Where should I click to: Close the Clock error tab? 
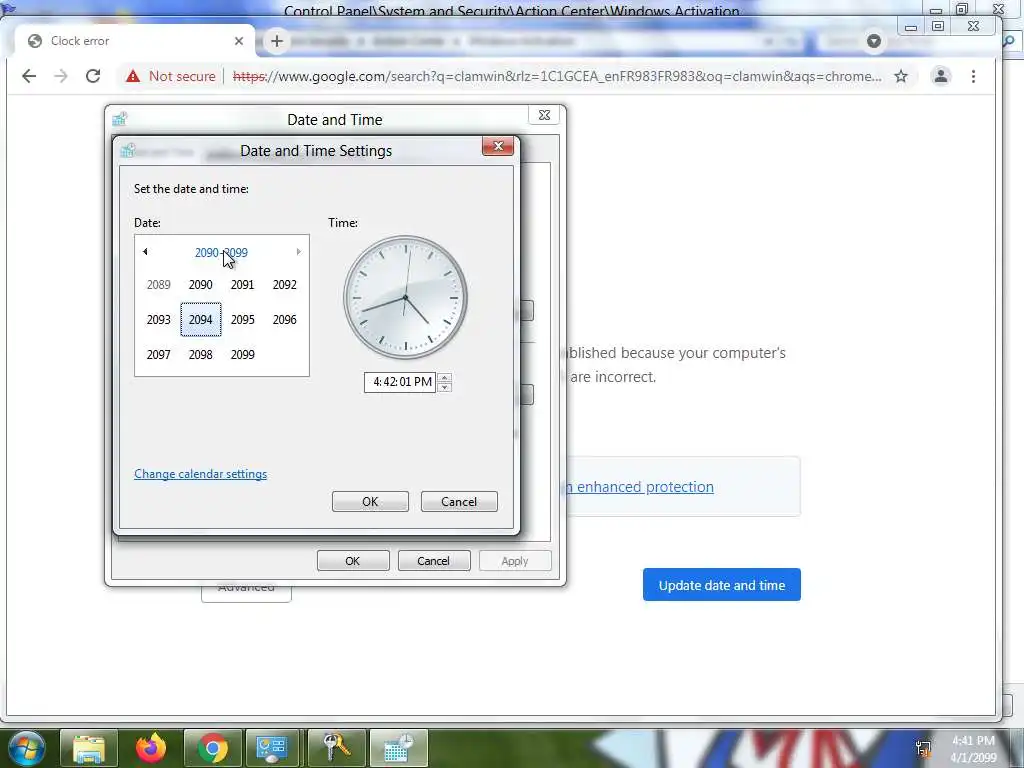tap(239, 41)
